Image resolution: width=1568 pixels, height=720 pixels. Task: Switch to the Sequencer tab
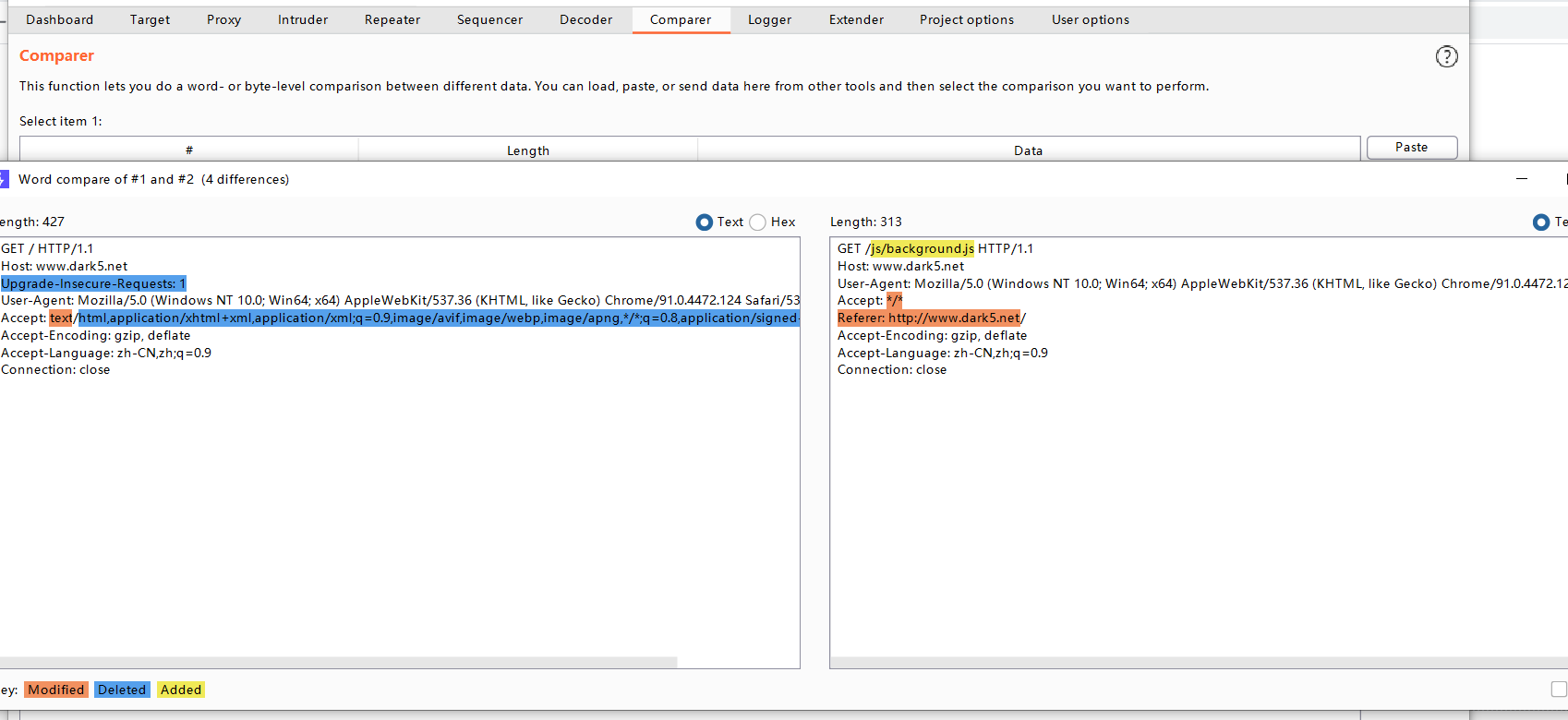click(490, 19)
